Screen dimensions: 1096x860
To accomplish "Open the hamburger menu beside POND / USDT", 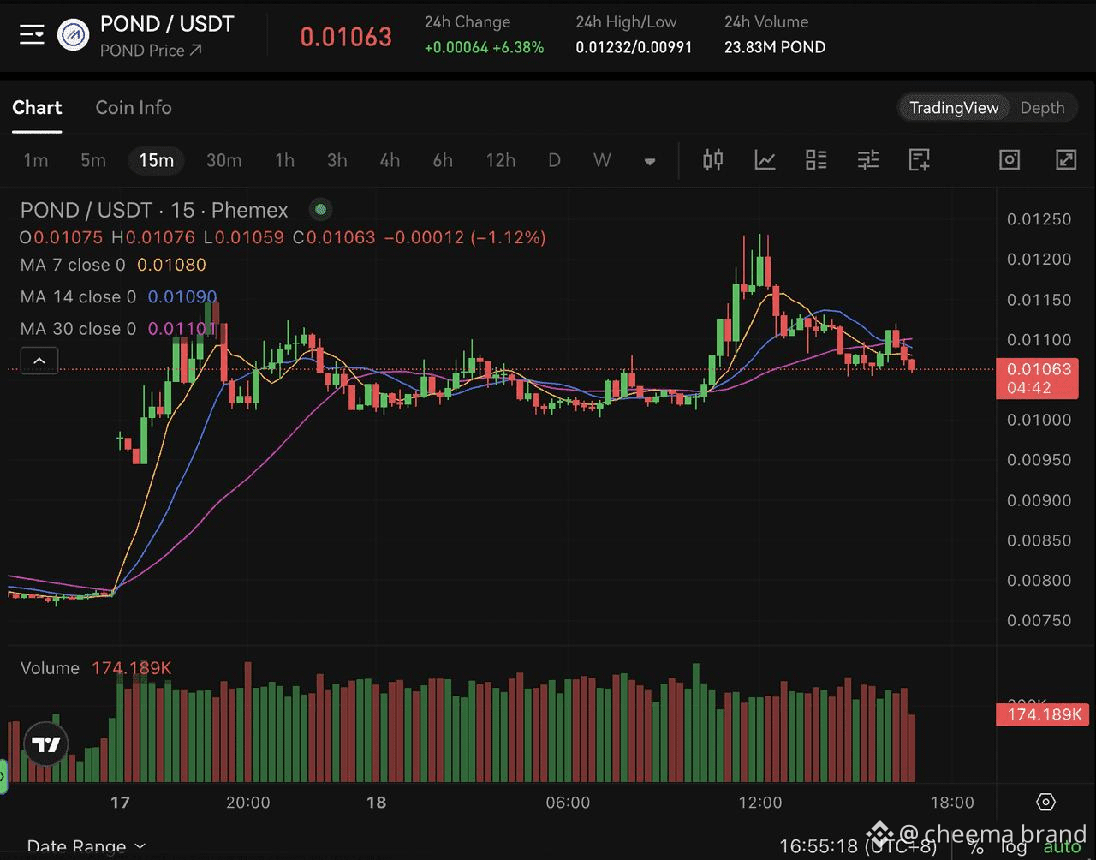I will (32, 34).
